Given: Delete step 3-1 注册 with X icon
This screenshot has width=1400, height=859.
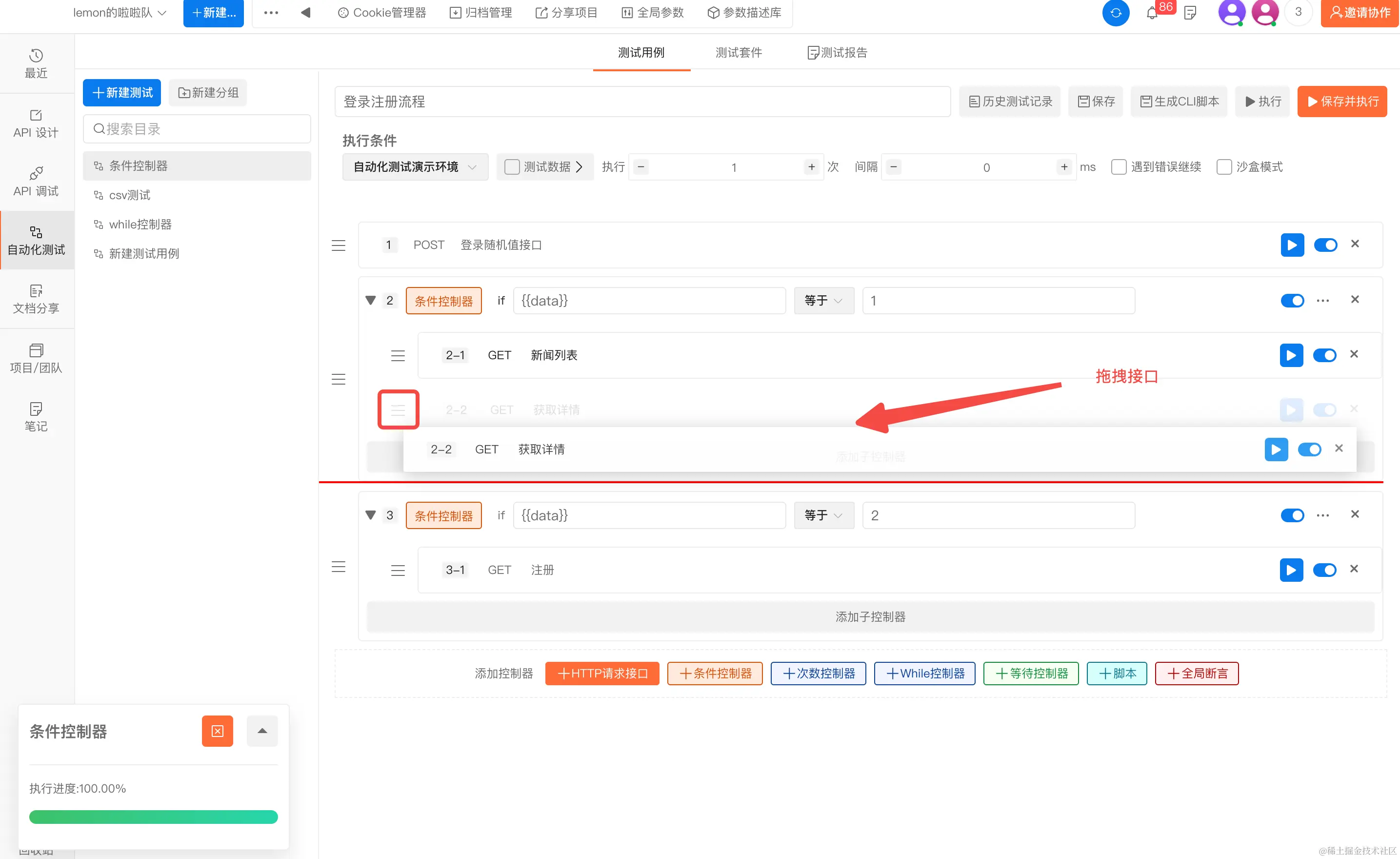Looking at the screenshot, I should click(x=1353, y=569).
